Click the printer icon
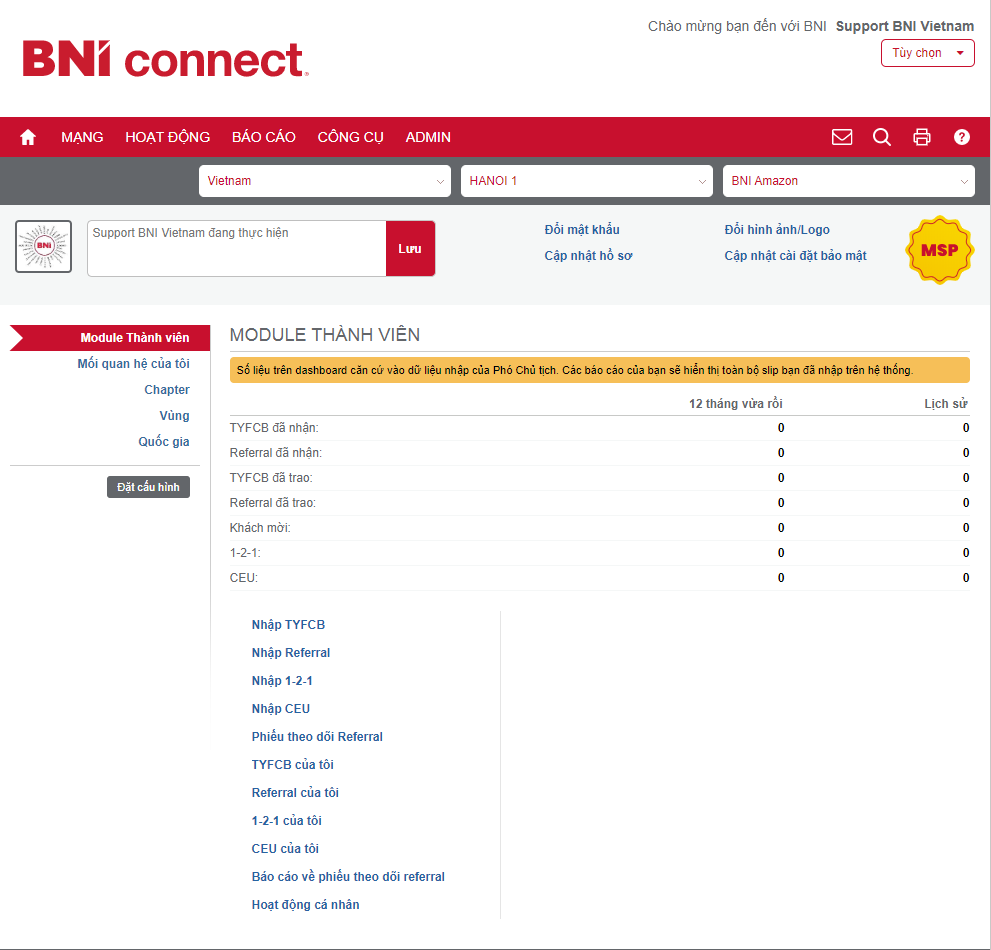The image size is (991, 950). coord(921,137)
